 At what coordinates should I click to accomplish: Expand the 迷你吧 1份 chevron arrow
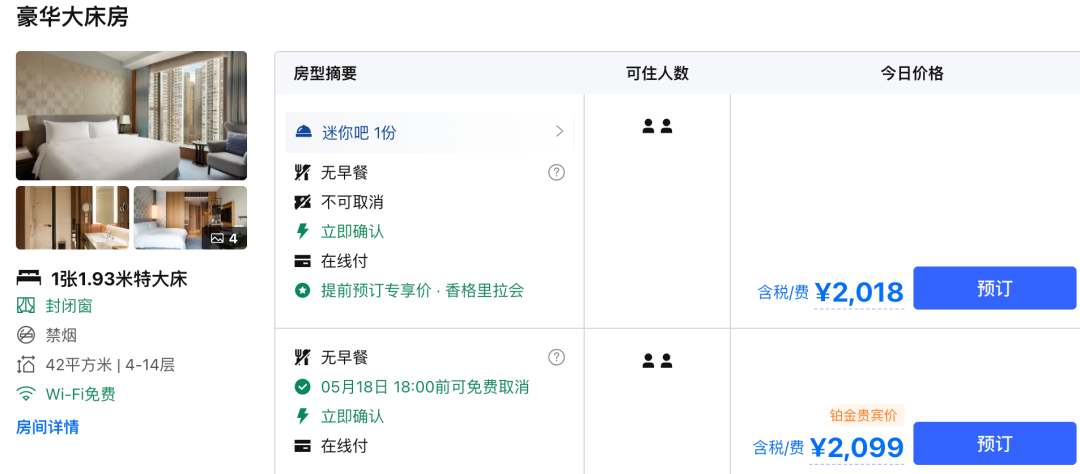point(559,132)
